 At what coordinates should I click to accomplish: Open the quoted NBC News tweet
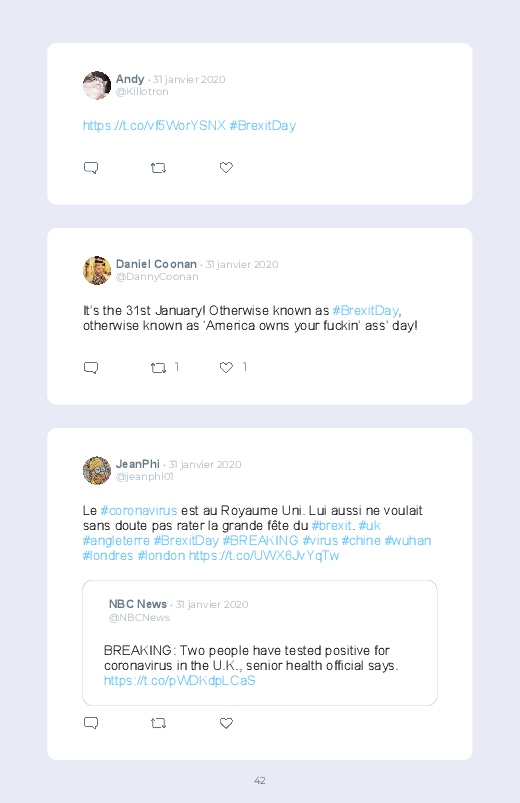260,643
